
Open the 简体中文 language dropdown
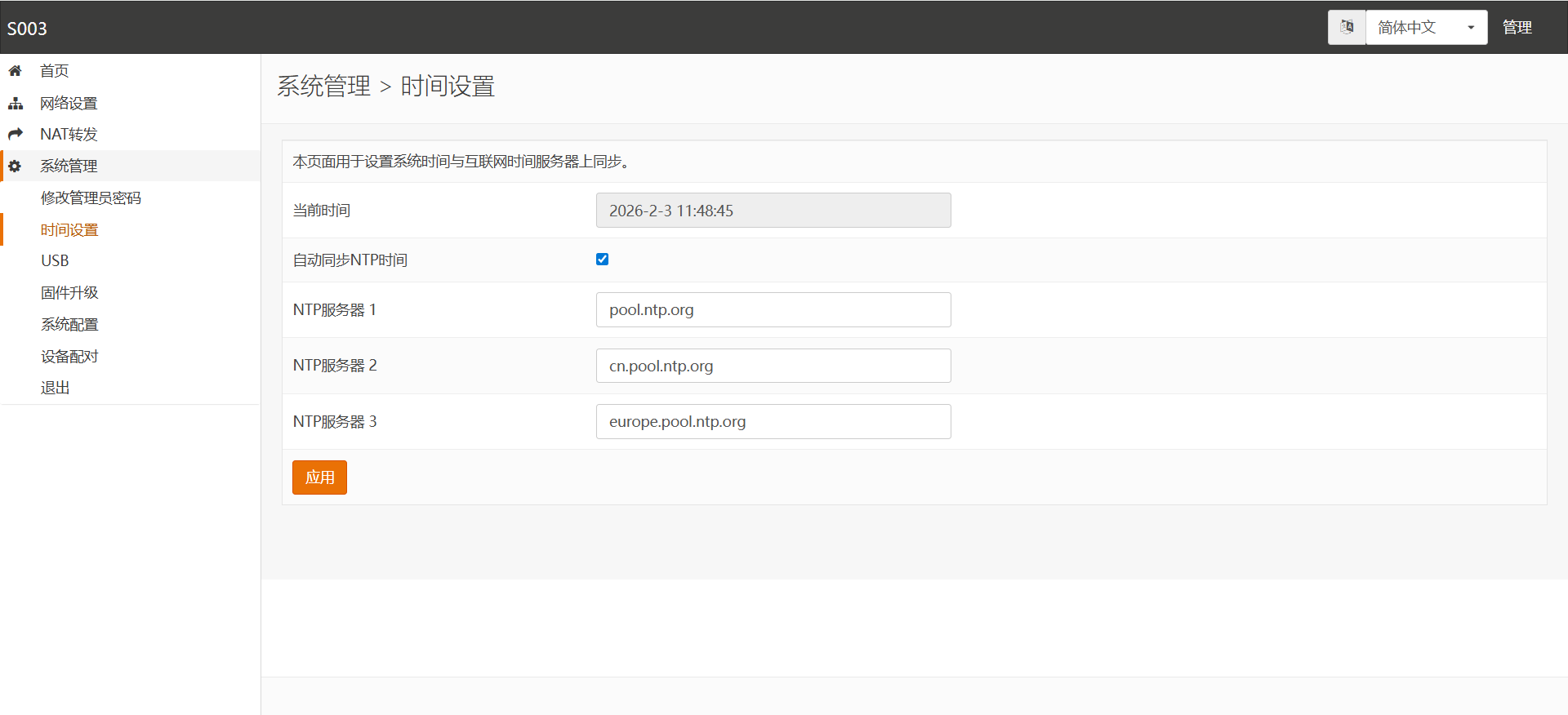tap(1426, 27)
